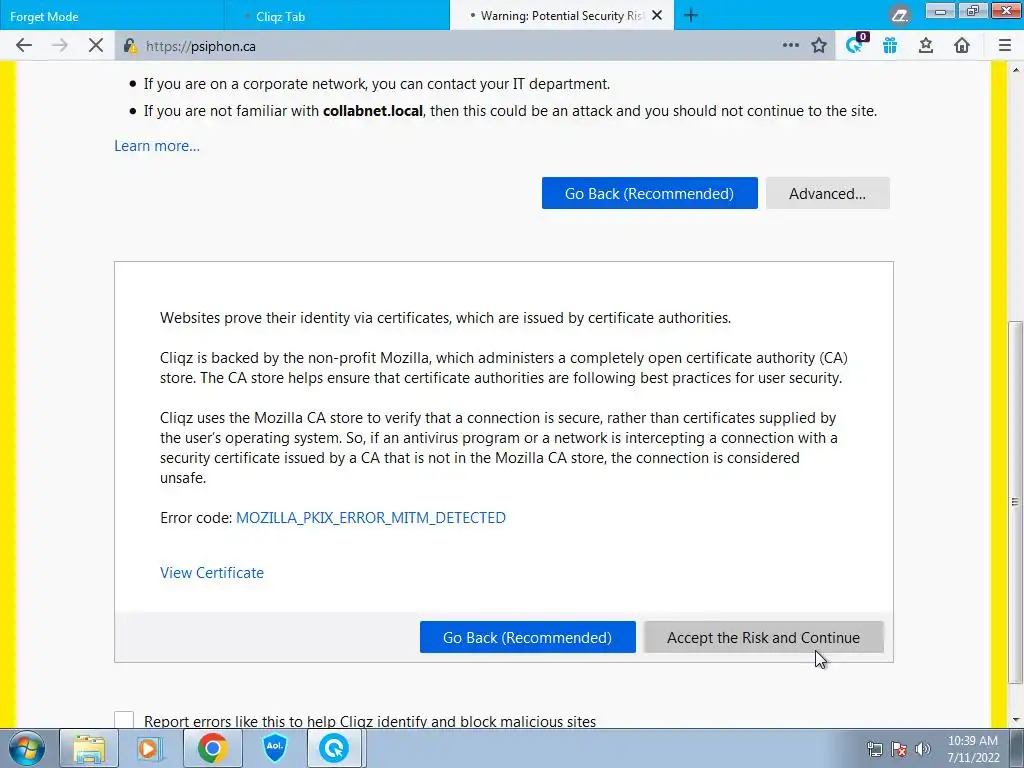This screenshot has width=1024, height=768.
Task: Check the Report errors like this checkbox
Action: pos(124,720)
